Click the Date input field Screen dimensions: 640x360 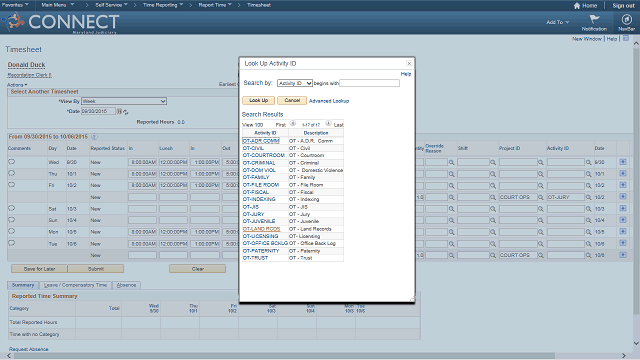tap(98, 111)
